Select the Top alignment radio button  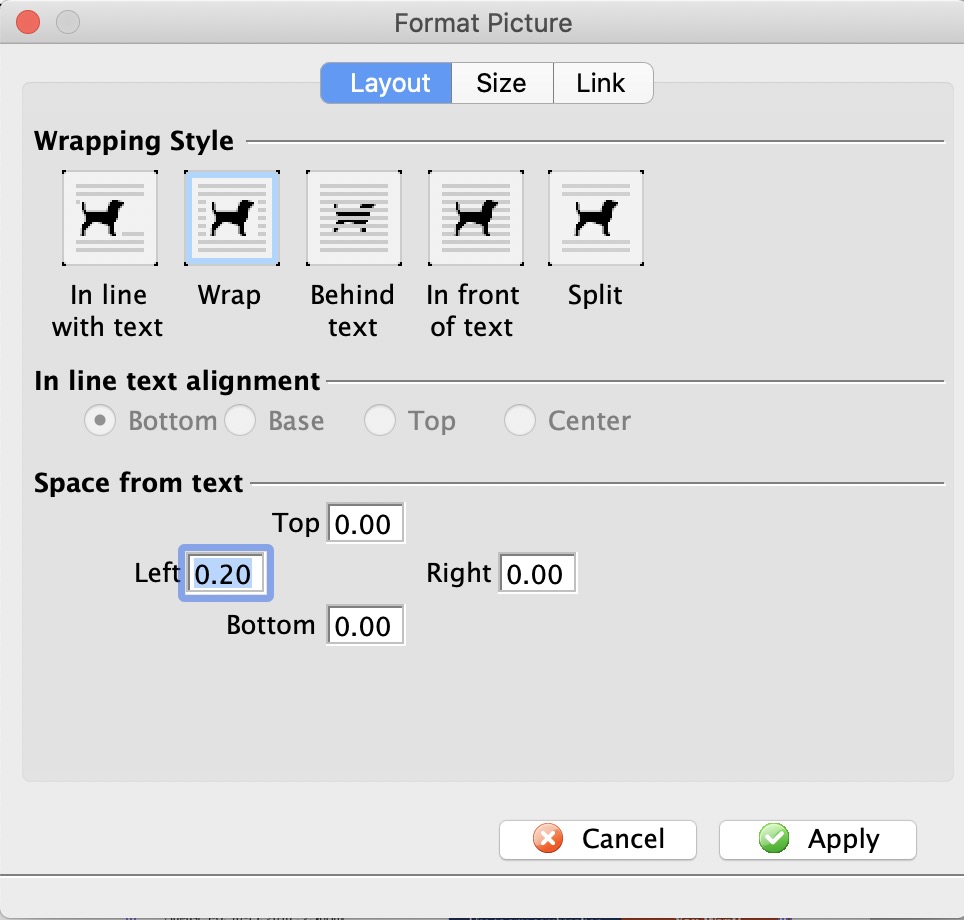pos(379,421)
